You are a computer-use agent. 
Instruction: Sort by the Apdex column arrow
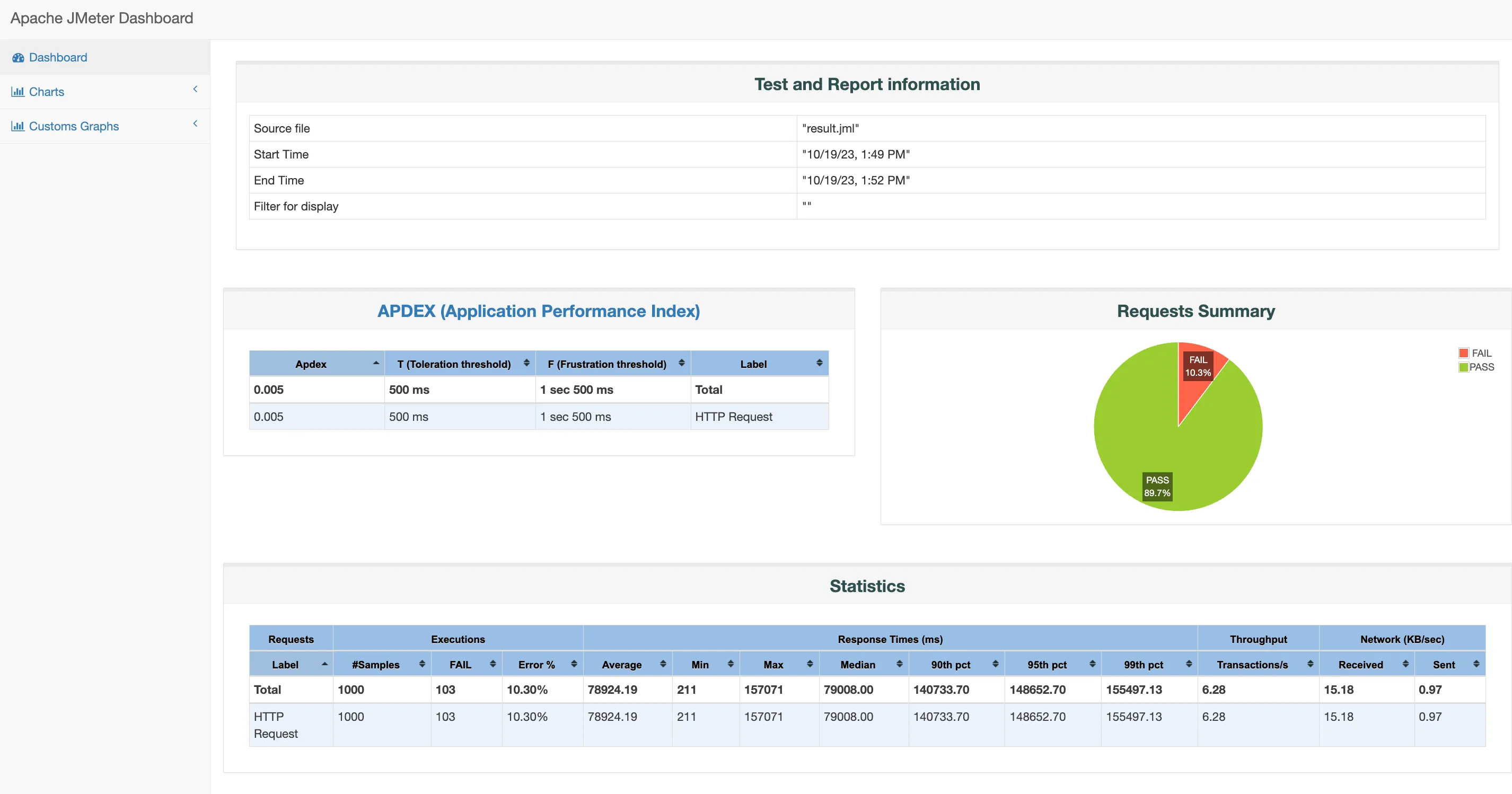(x=376, y=363)
